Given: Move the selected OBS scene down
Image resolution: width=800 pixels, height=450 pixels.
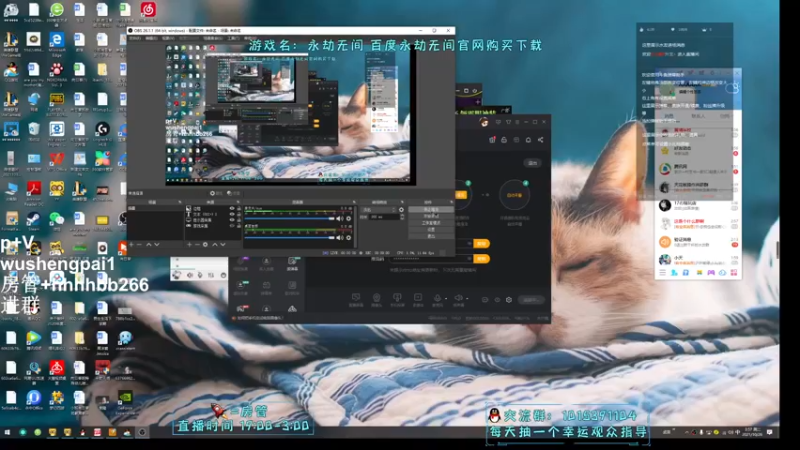Looking at the screenshot, I should point(157,245).
